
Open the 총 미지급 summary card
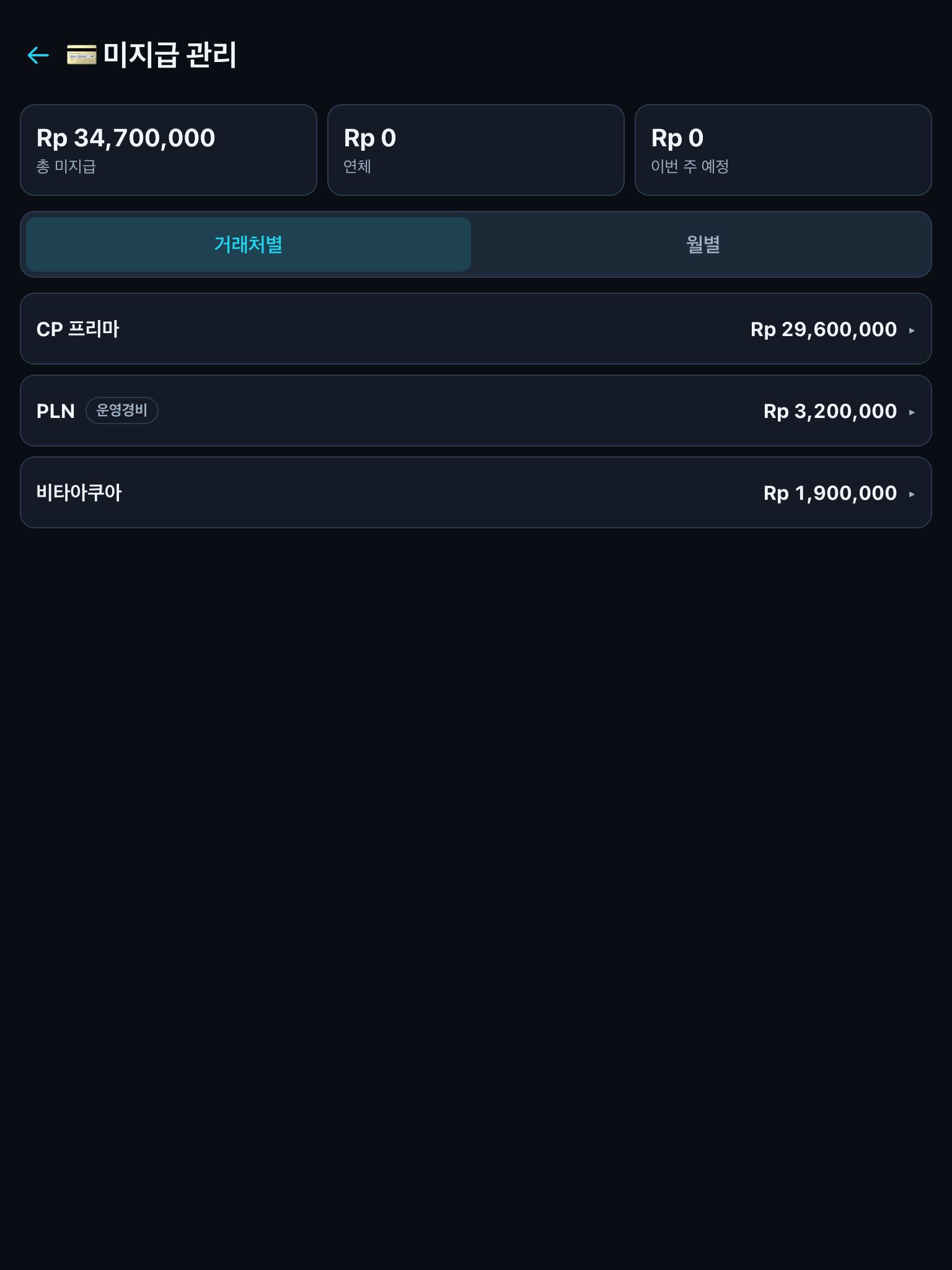(169, 150)
